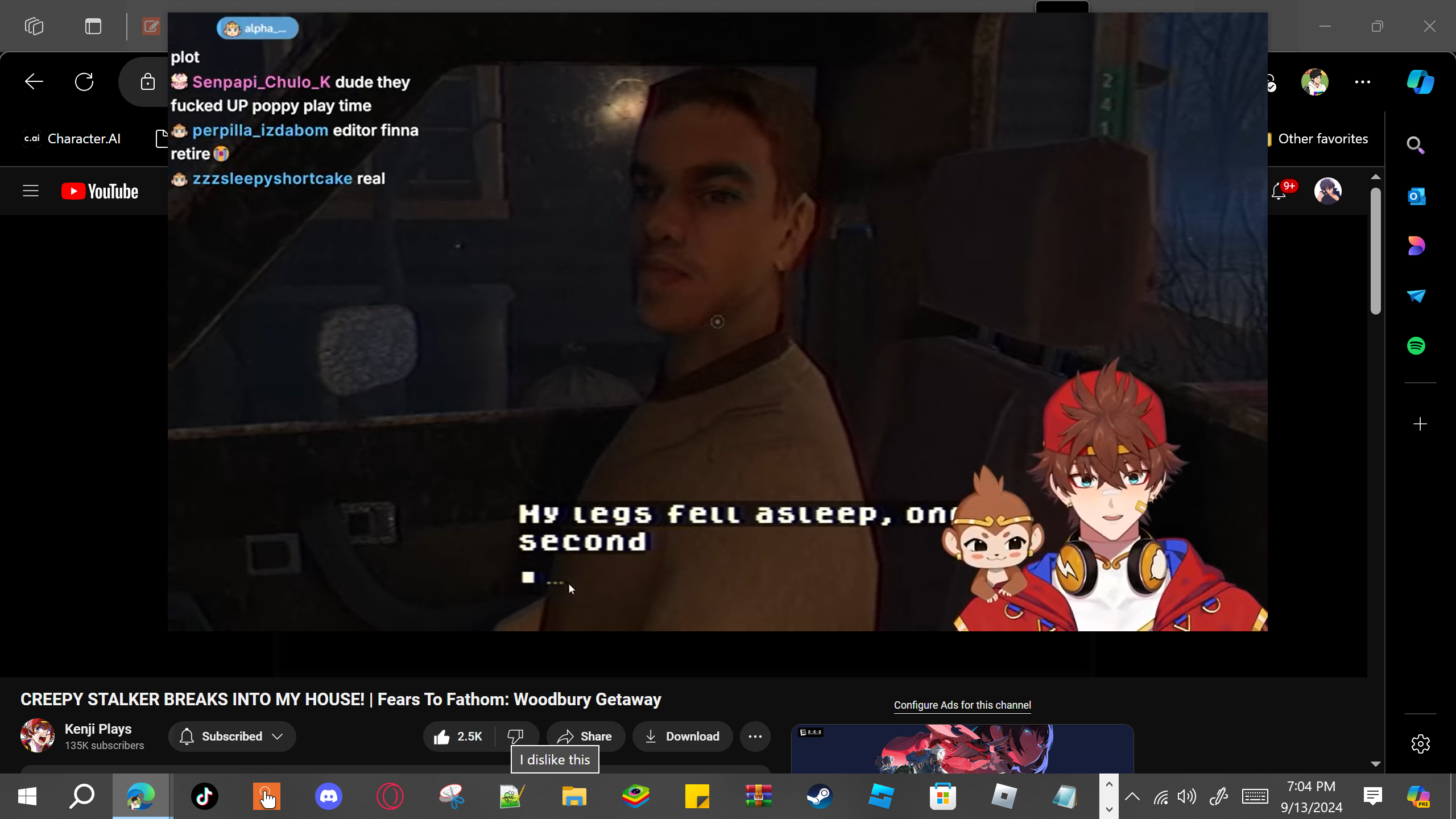Click page scrollbar up arrow

[x=1375, y=177]
